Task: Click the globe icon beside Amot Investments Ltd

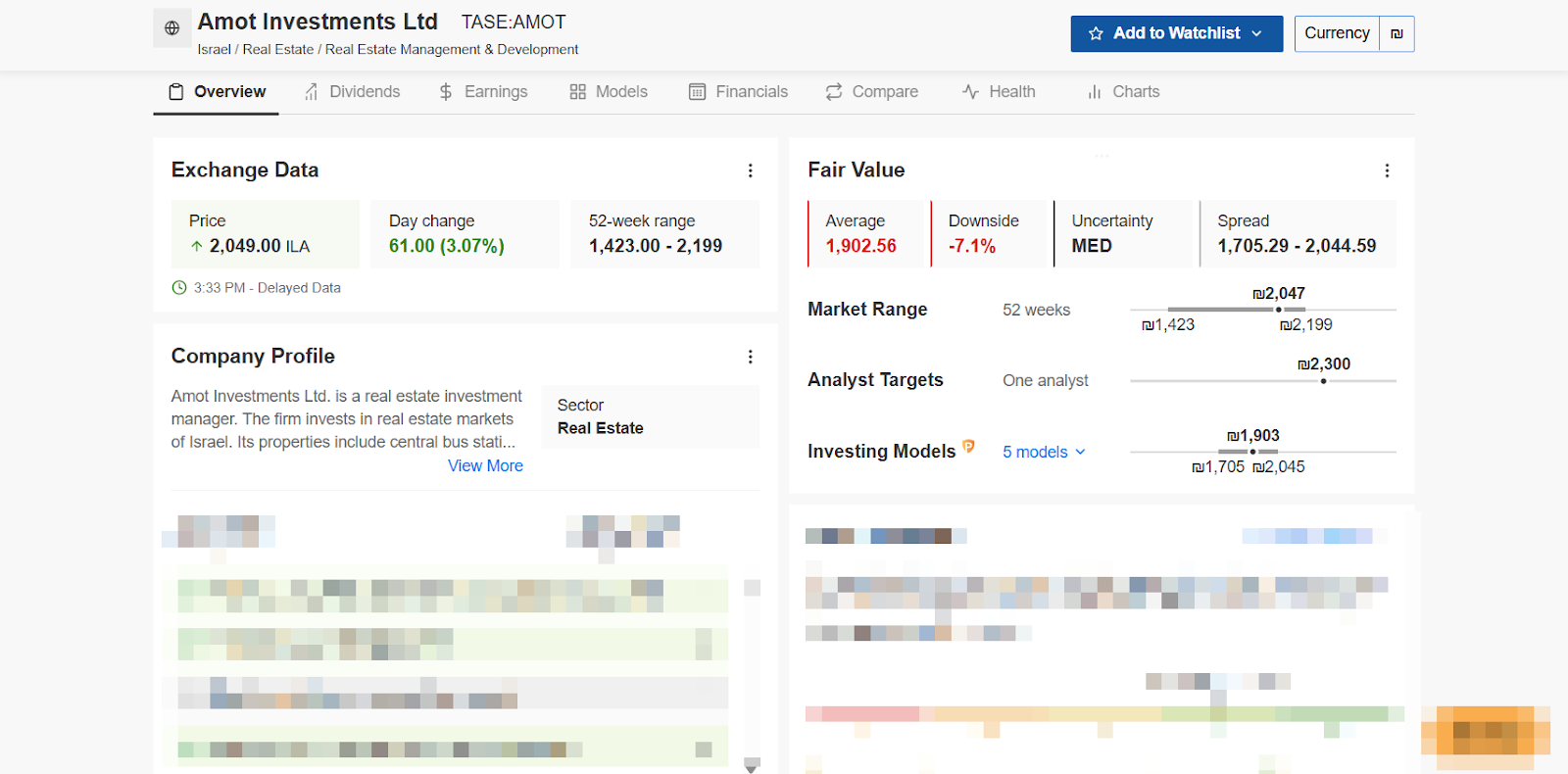Action: [x=171, y=28]
